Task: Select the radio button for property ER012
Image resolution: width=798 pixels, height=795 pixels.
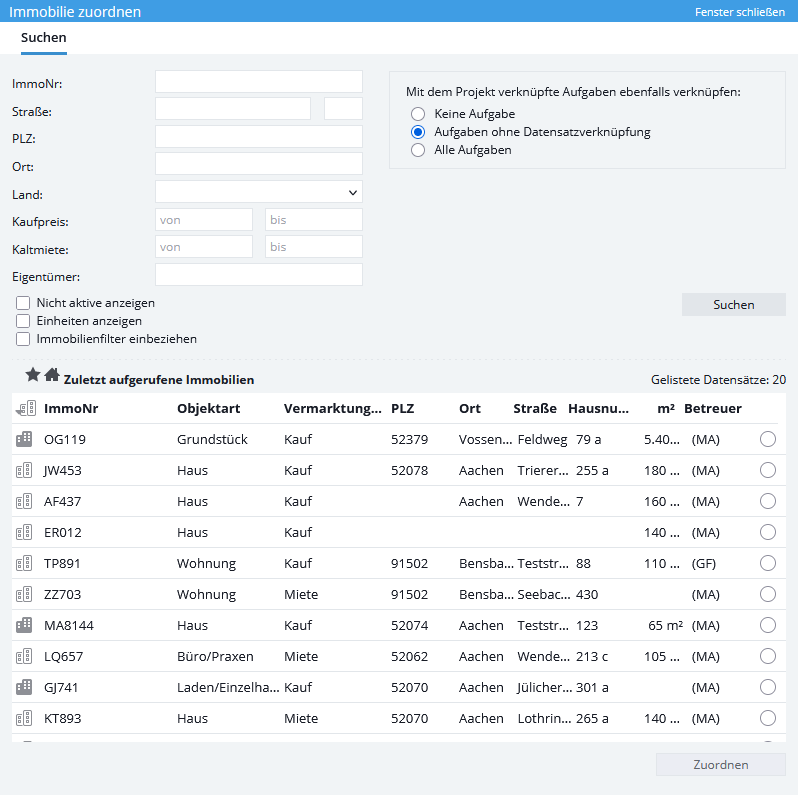Action: pyautogui.click(x=767, y=532)
